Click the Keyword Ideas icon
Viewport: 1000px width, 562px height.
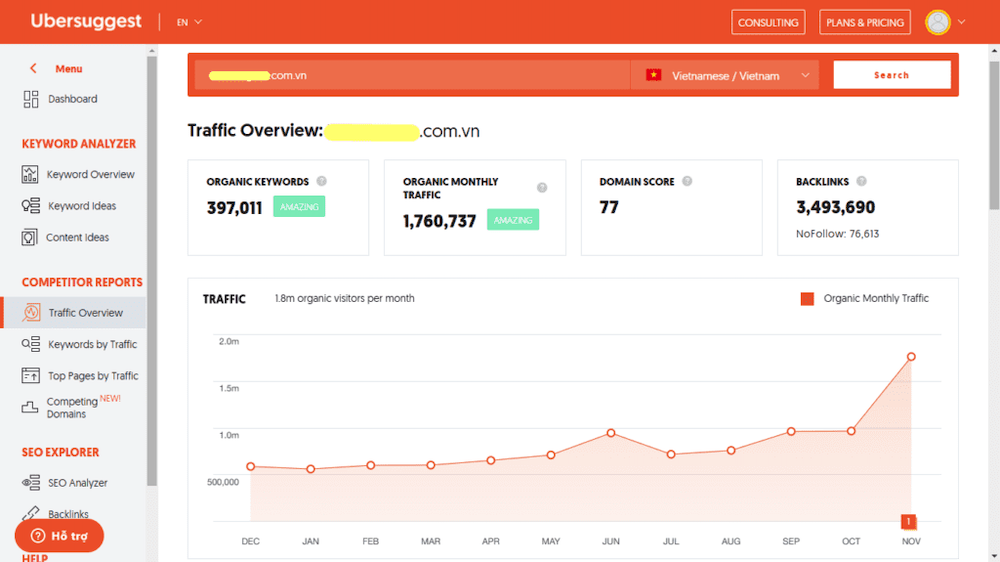[x=31, y=206]
